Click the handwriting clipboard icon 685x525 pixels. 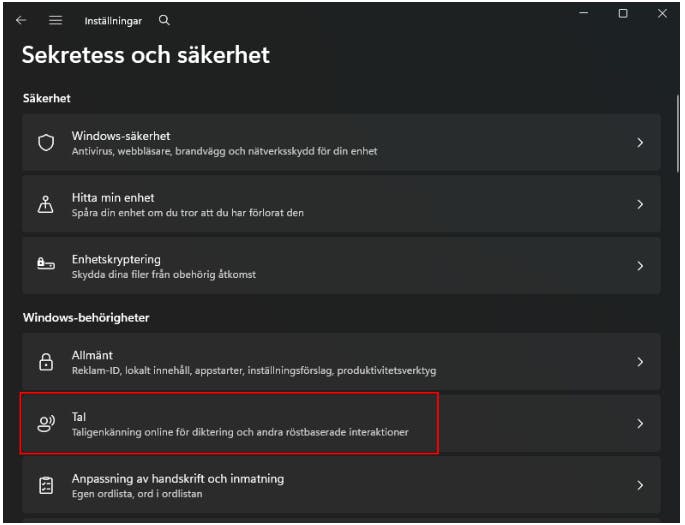(46, 485)
